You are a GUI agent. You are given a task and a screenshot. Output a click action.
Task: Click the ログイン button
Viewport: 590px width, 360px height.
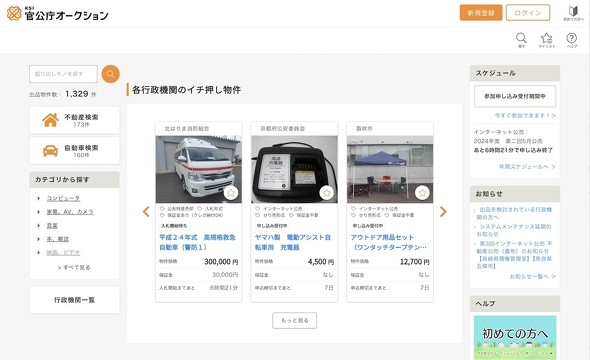[x=528, y=13]
